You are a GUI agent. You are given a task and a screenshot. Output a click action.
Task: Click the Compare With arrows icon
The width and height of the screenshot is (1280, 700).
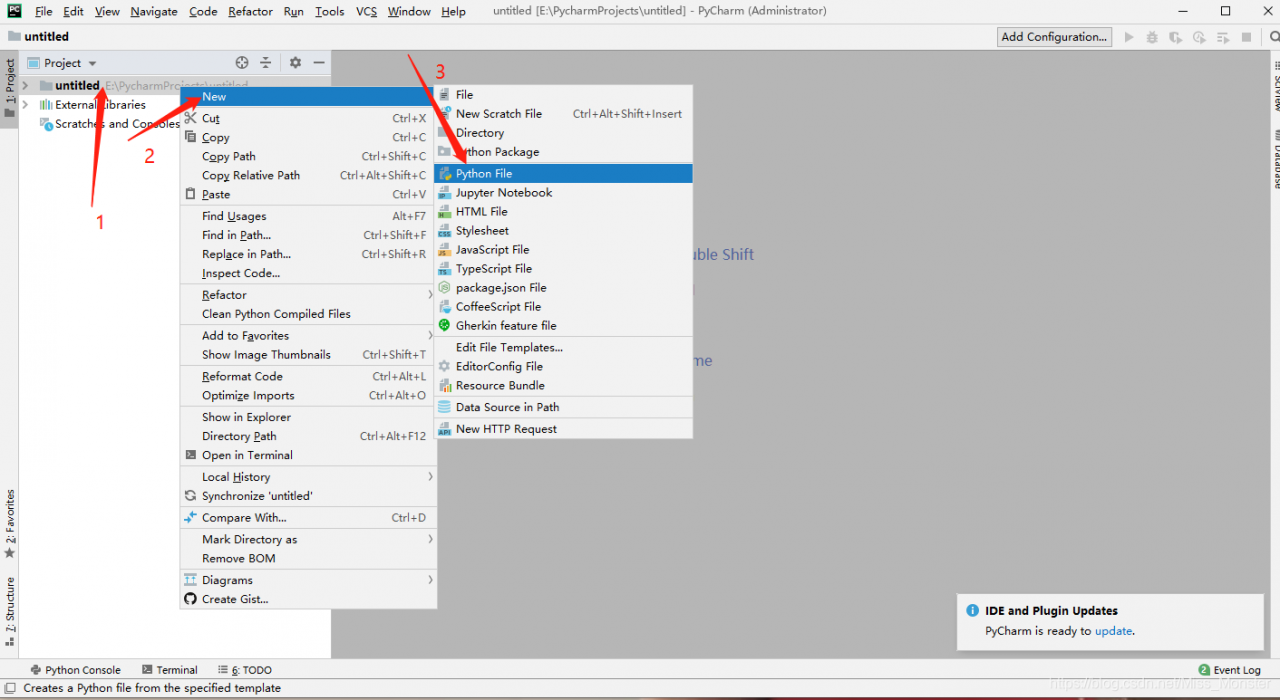(191, 518)
